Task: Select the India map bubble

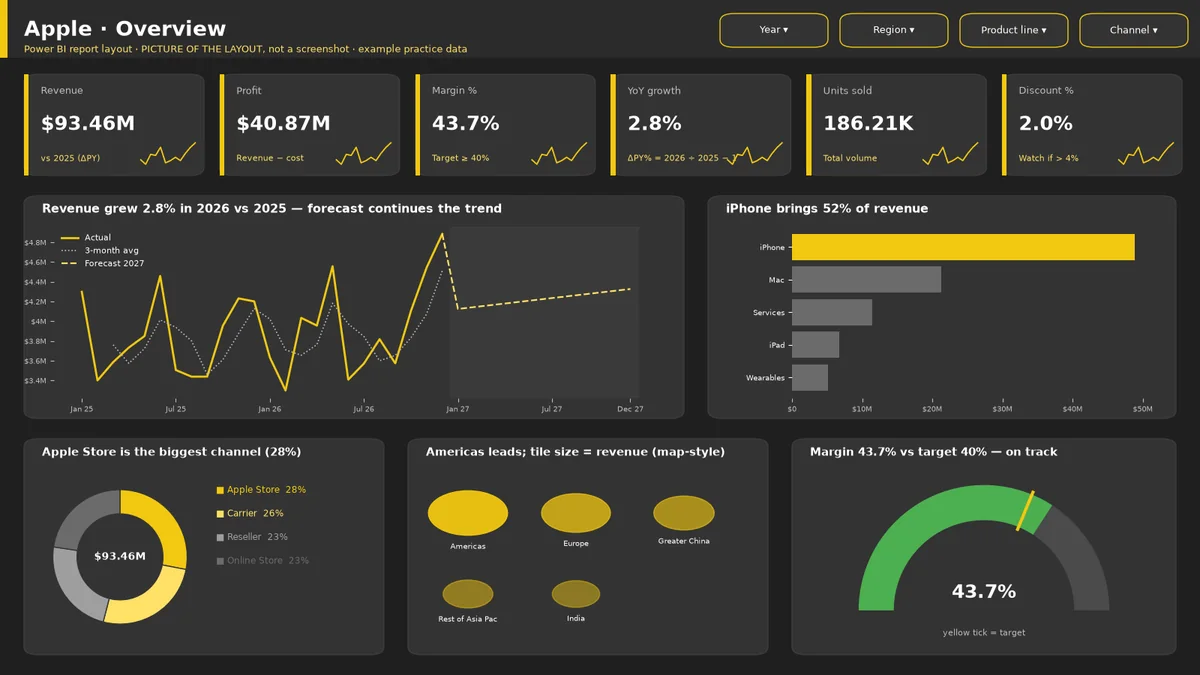Action: pyautogui.click(x=576, y=594)
